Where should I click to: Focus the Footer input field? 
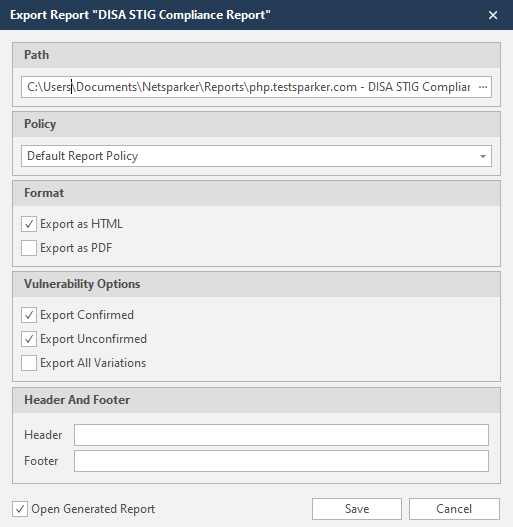point(281,461)
